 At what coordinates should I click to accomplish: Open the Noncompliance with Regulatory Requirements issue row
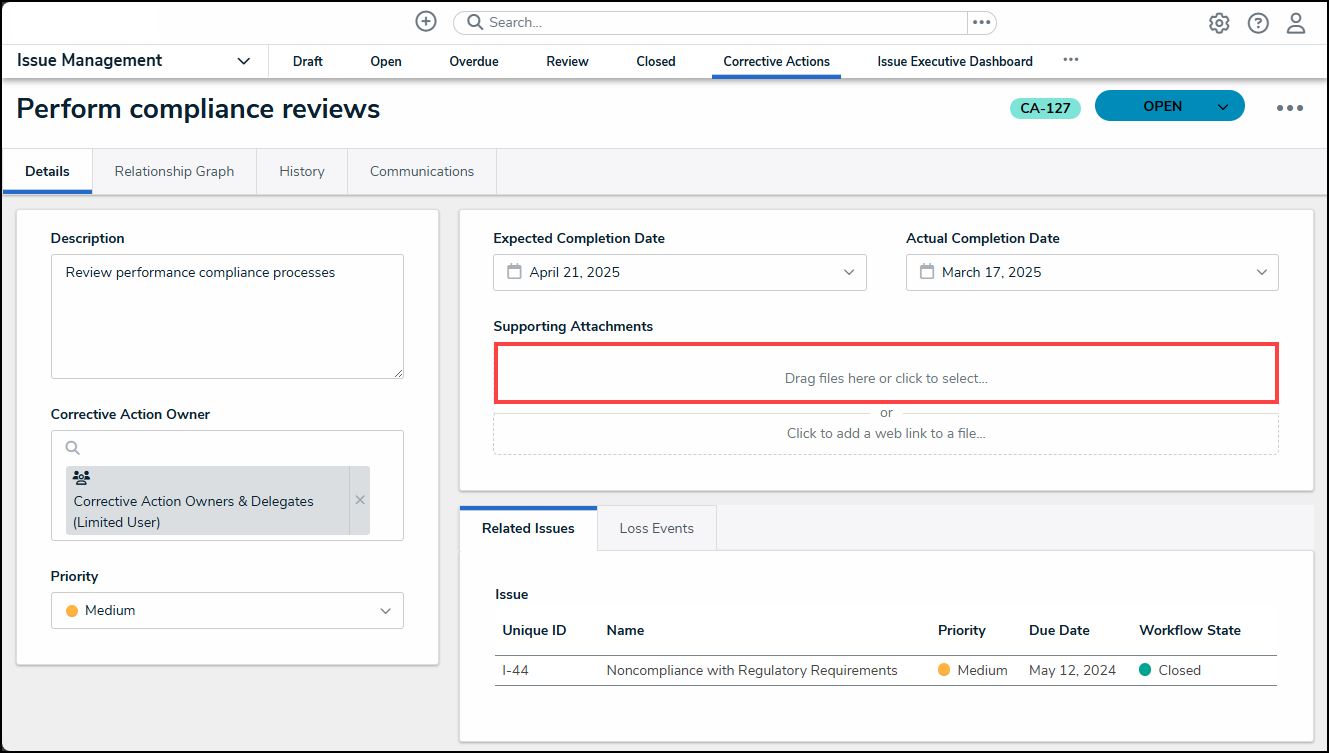tap(751, 670)
